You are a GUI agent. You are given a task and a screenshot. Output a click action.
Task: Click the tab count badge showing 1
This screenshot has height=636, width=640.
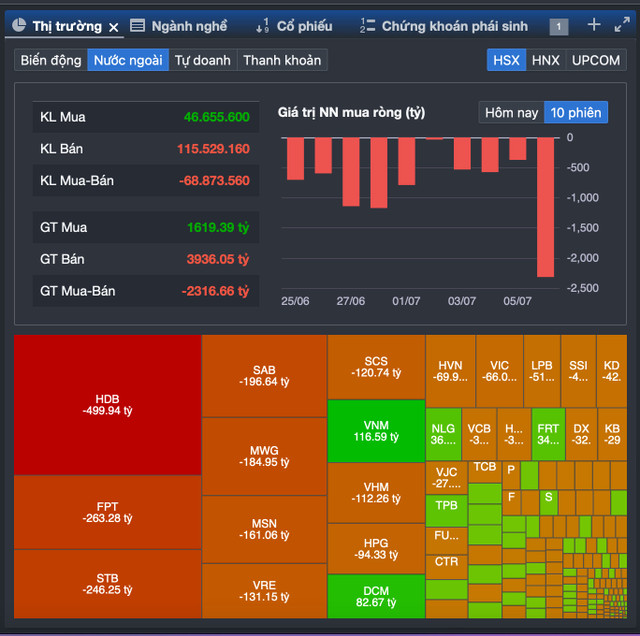[x=559, y=27]
